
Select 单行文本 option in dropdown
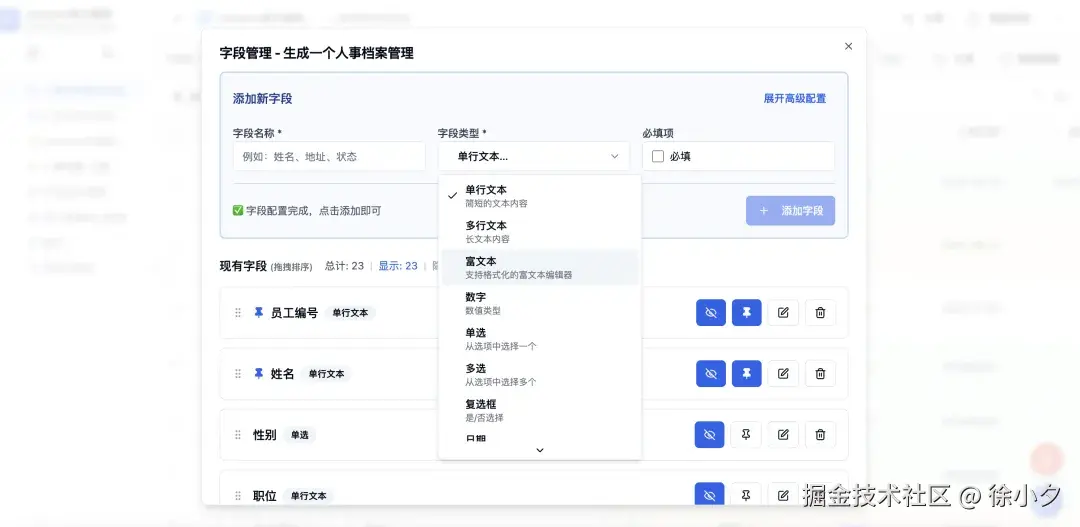click(x=540, y=196)
